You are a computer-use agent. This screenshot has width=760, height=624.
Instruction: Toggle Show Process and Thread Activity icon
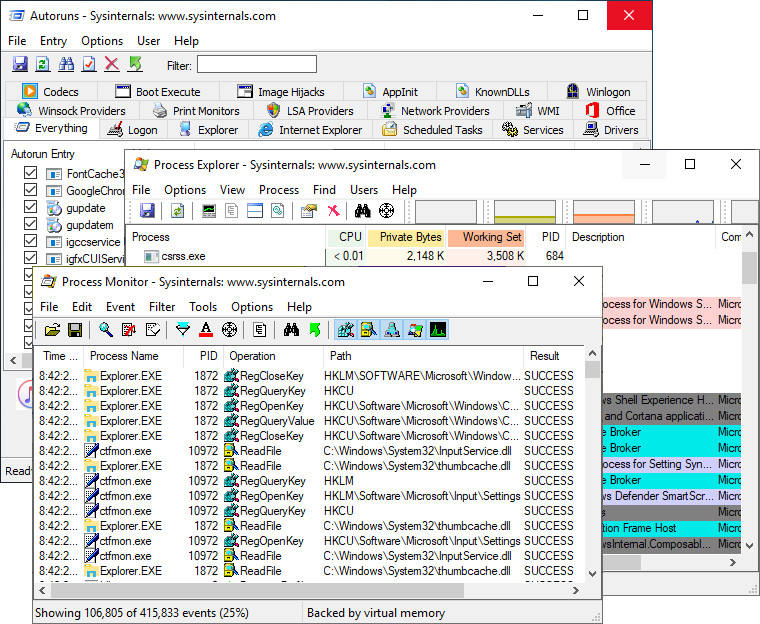pyautogui.click(x=415, y=330)
